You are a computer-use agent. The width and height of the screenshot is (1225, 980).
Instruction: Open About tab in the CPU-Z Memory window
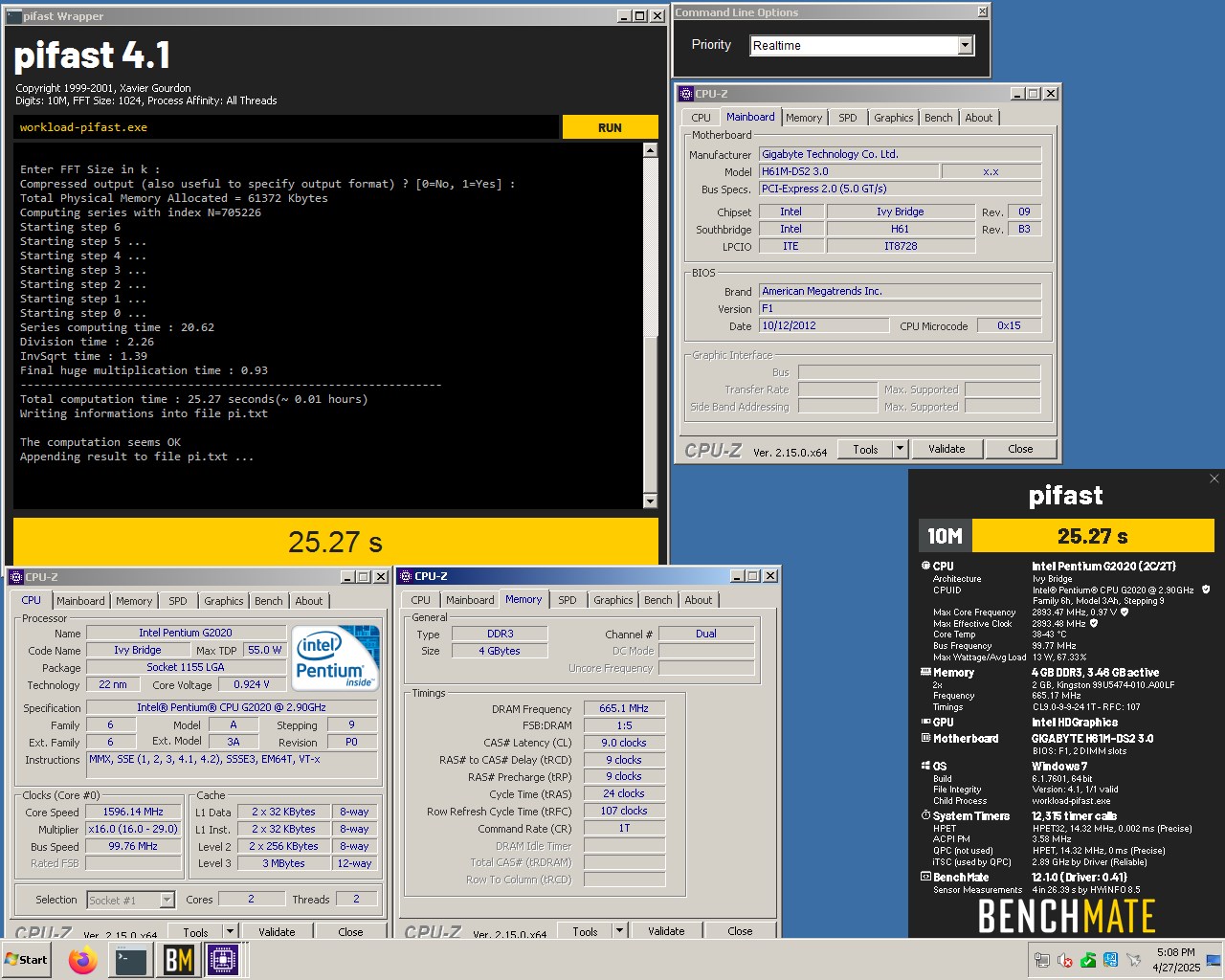699,600
